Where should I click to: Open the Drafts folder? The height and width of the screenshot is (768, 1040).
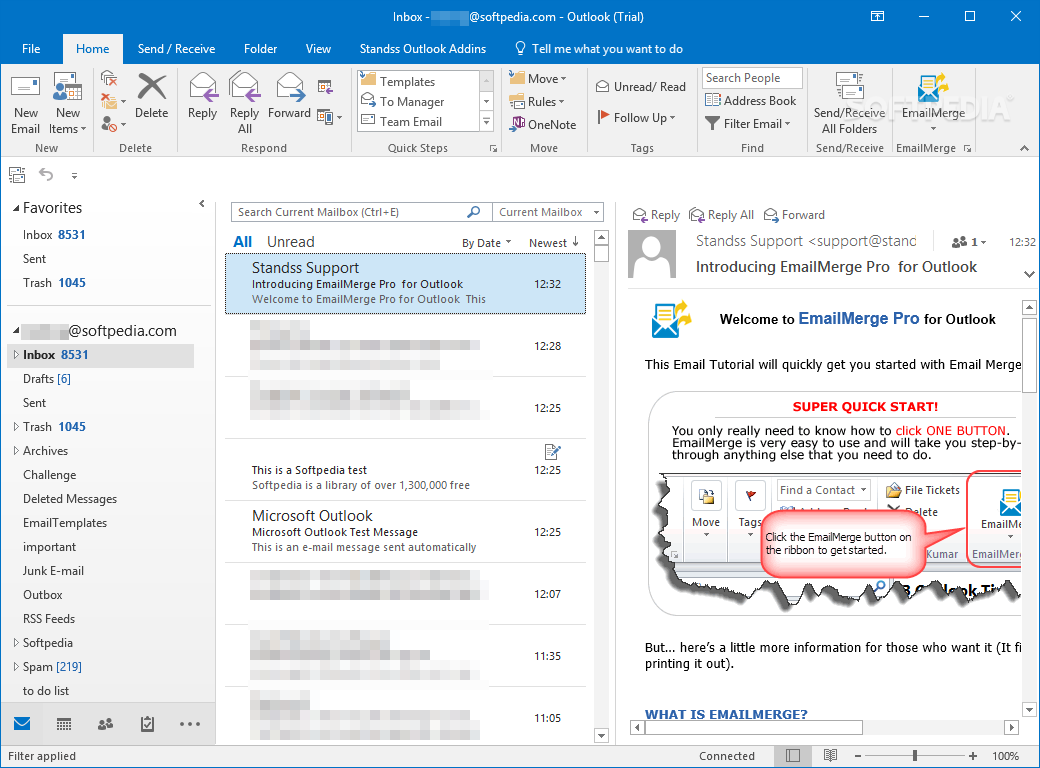click(47, 379)
